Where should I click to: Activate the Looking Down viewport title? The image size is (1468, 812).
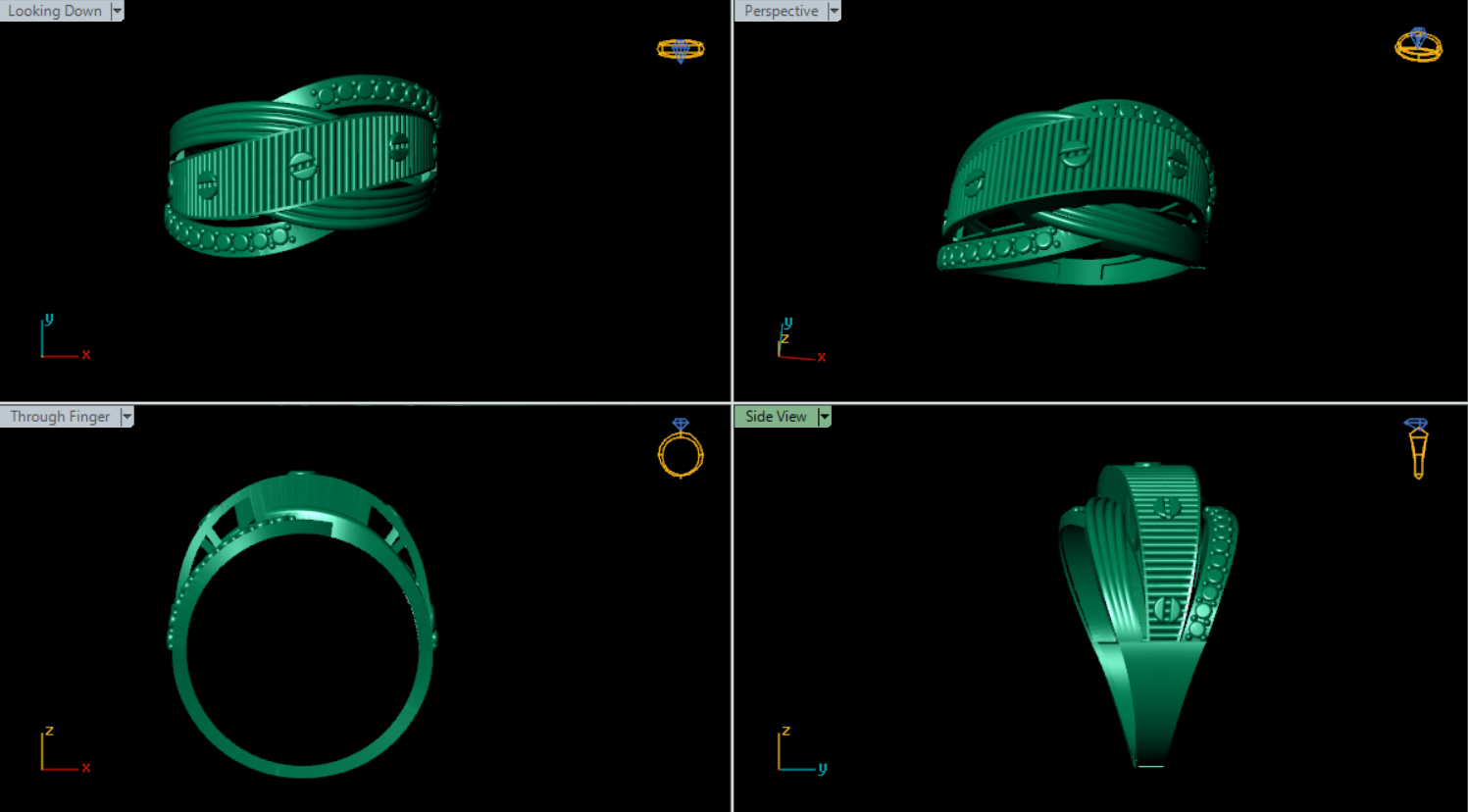point(55,11)
